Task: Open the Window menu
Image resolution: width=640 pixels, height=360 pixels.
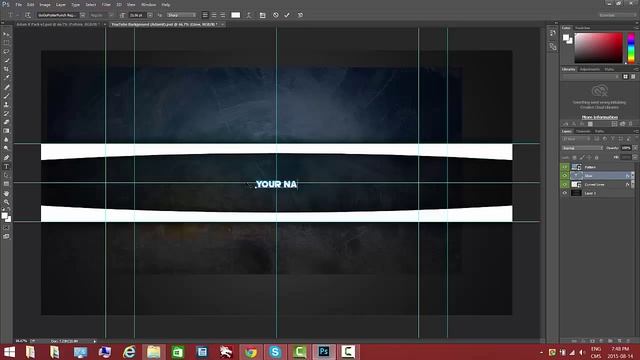Action: pos(148,4)
